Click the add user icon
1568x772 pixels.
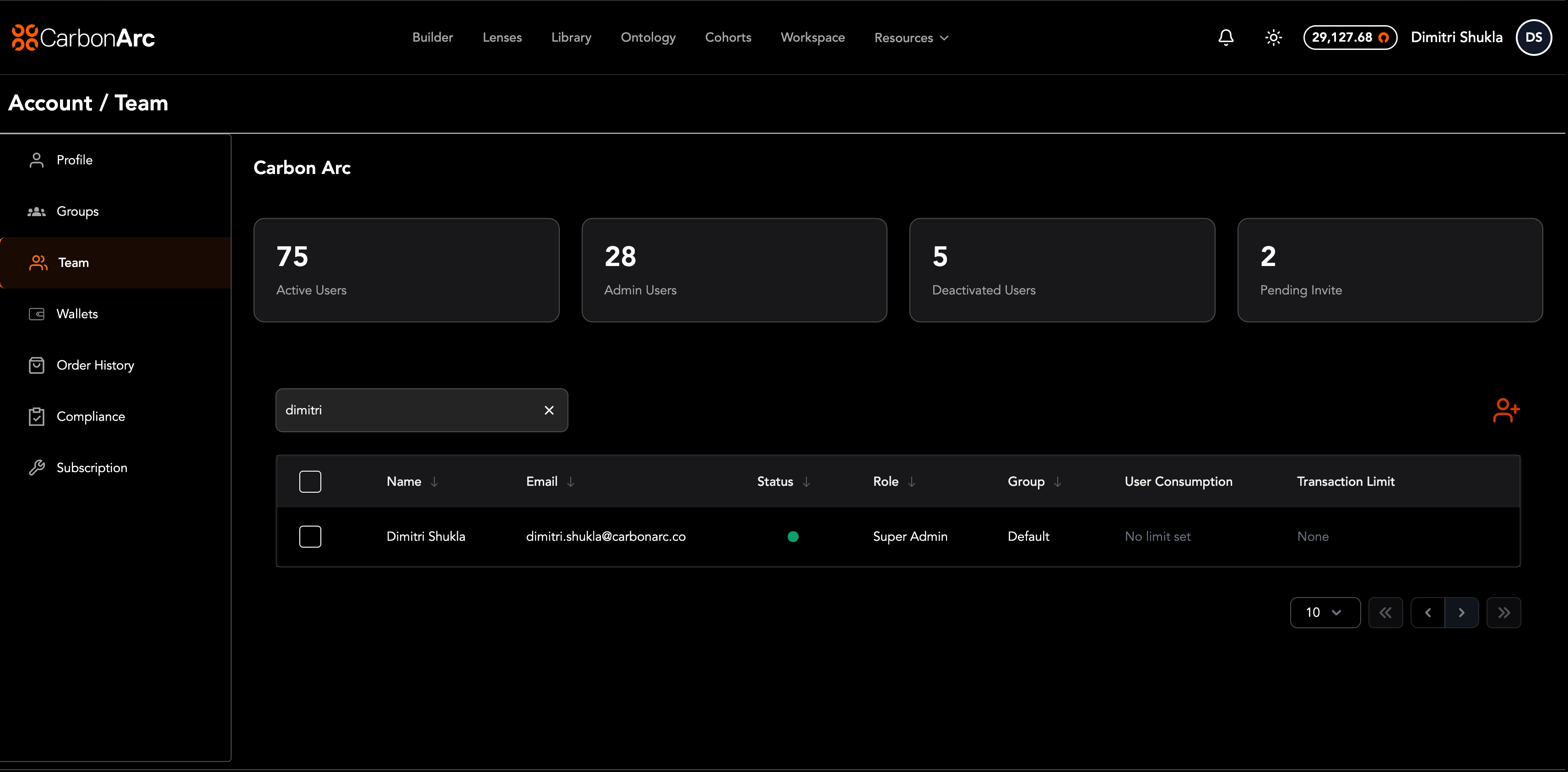(1506, 410)
